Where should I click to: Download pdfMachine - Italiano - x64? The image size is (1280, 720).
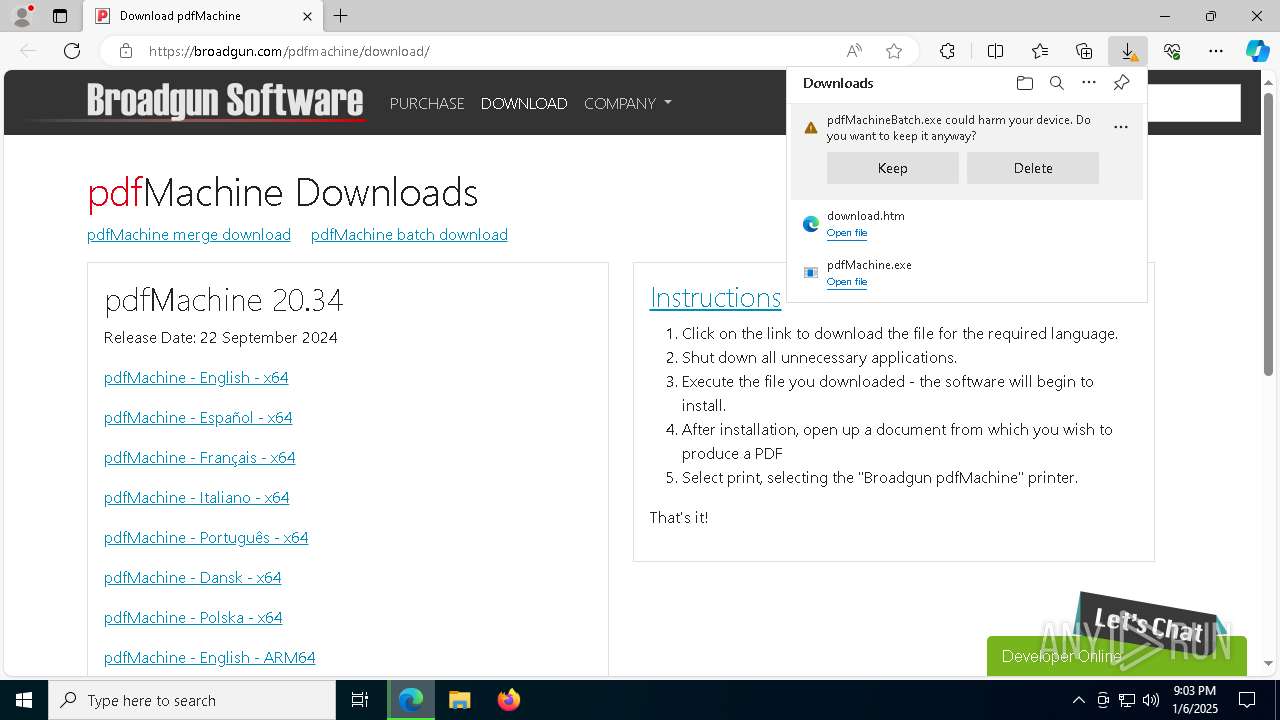point(197,497)
